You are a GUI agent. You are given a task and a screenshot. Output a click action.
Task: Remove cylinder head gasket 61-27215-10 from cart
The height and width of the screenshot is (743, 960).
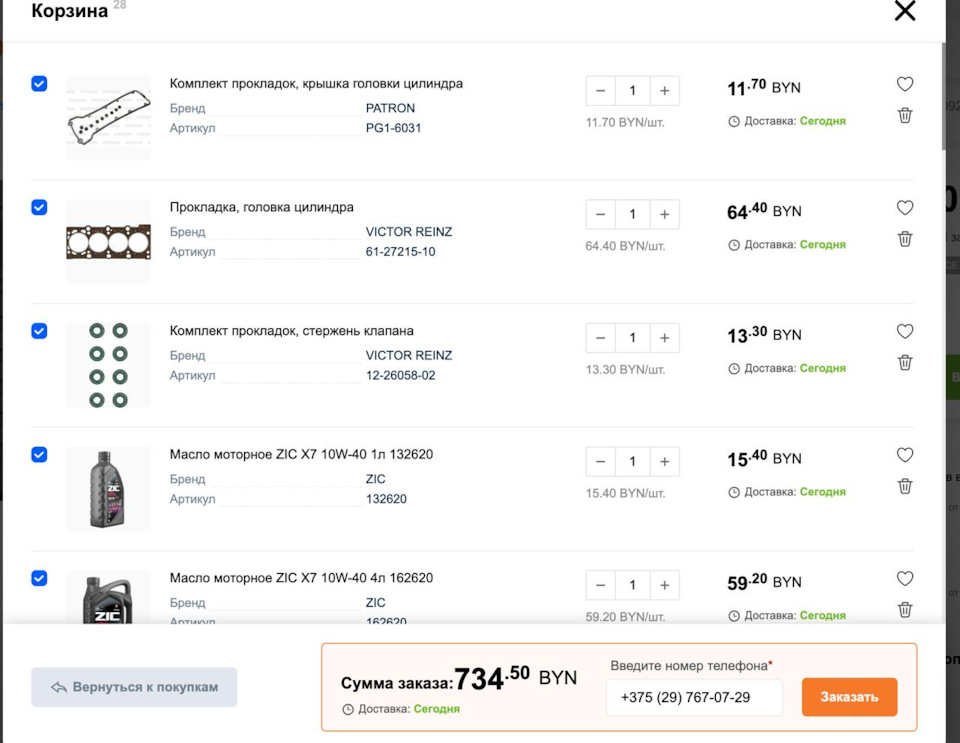[904, 239]
